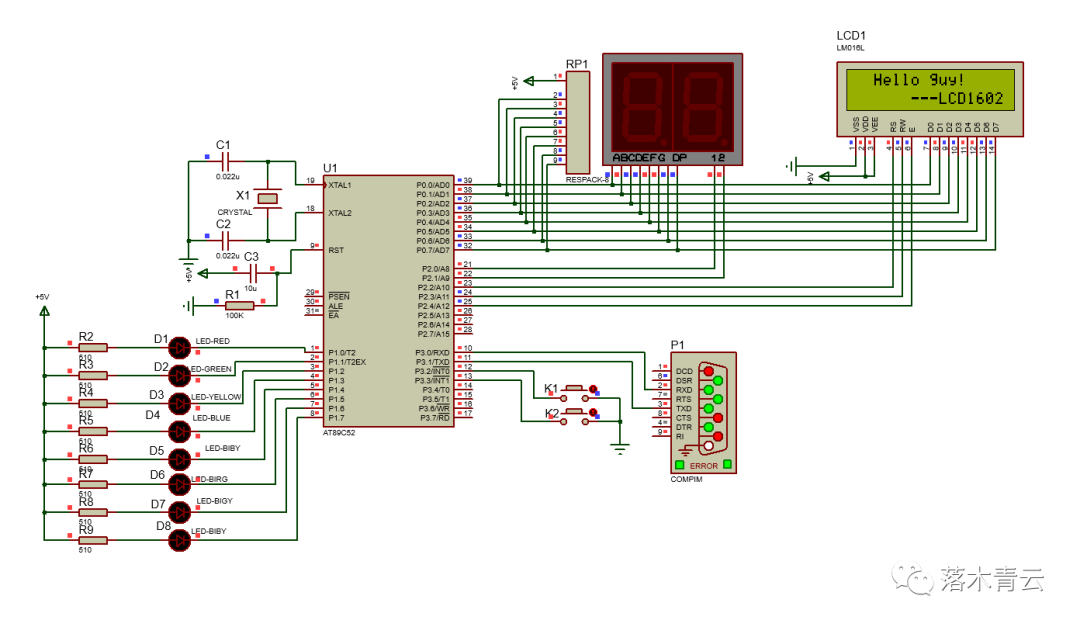The width and height of the screenshot is (1080, 627).
Task: Click the K1 red actuator dot
Action: tap(593, 389)
